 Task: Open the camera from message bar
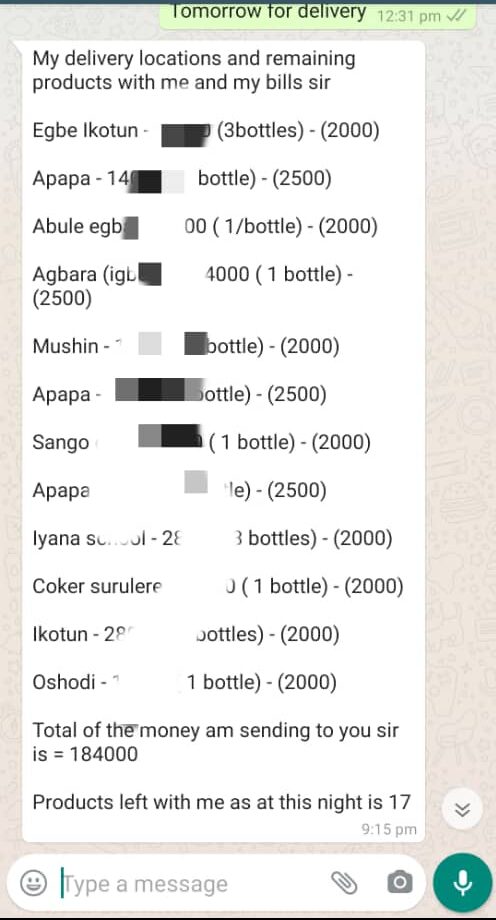[400, 882]
